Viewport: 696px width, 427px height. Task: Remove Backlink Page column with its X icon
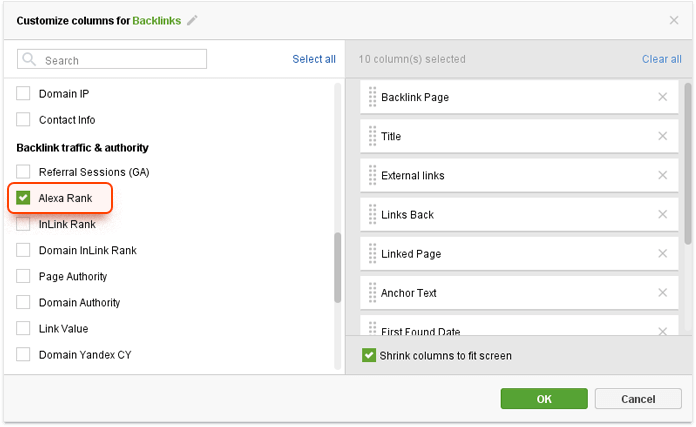pos(662,97)
